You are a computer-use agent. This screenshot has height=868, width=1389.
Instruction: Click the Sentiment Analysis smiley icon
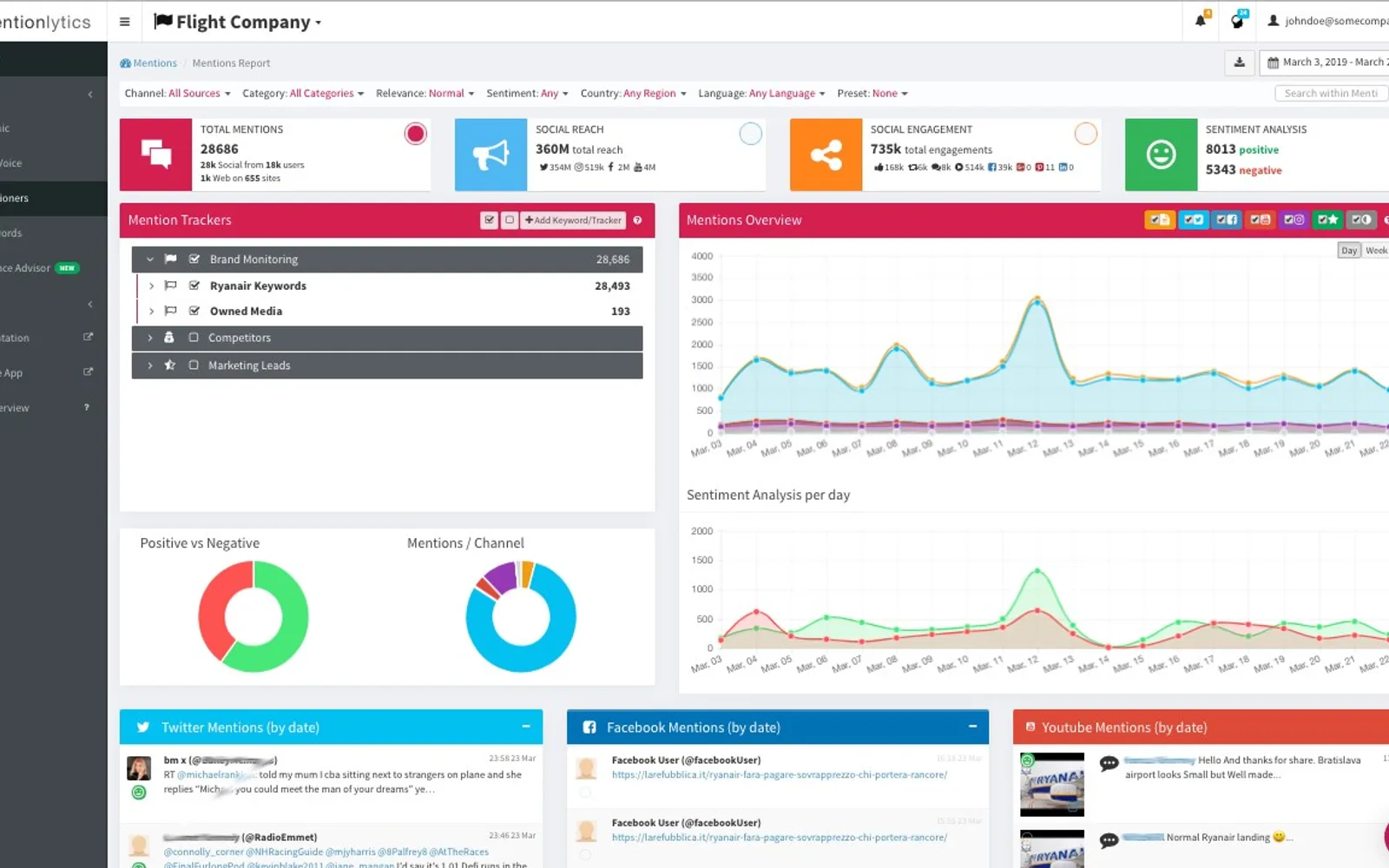tap(1161, 155)
